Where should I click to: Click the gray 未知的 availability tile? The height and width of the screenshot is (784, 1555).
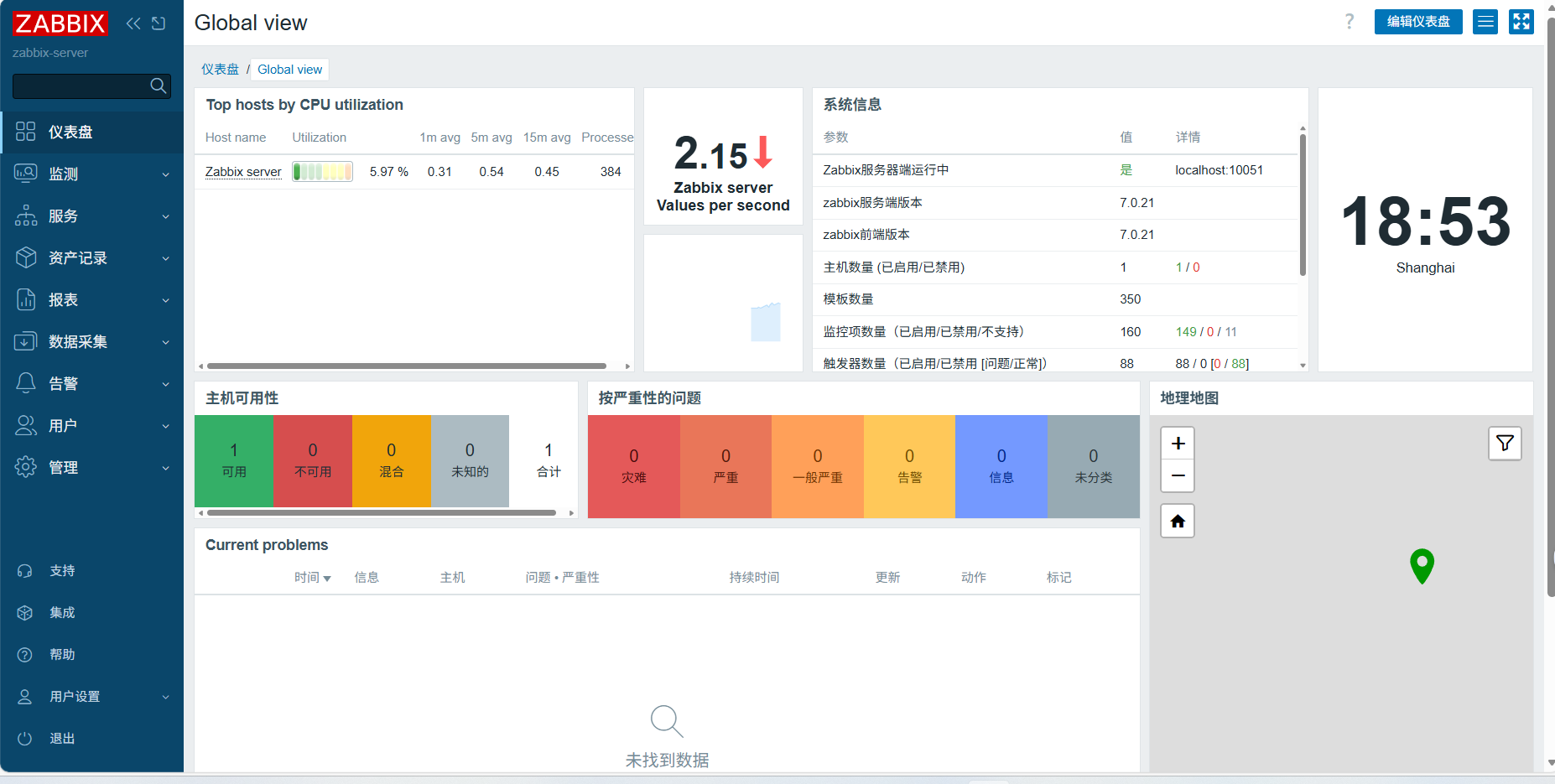[470, 461]
